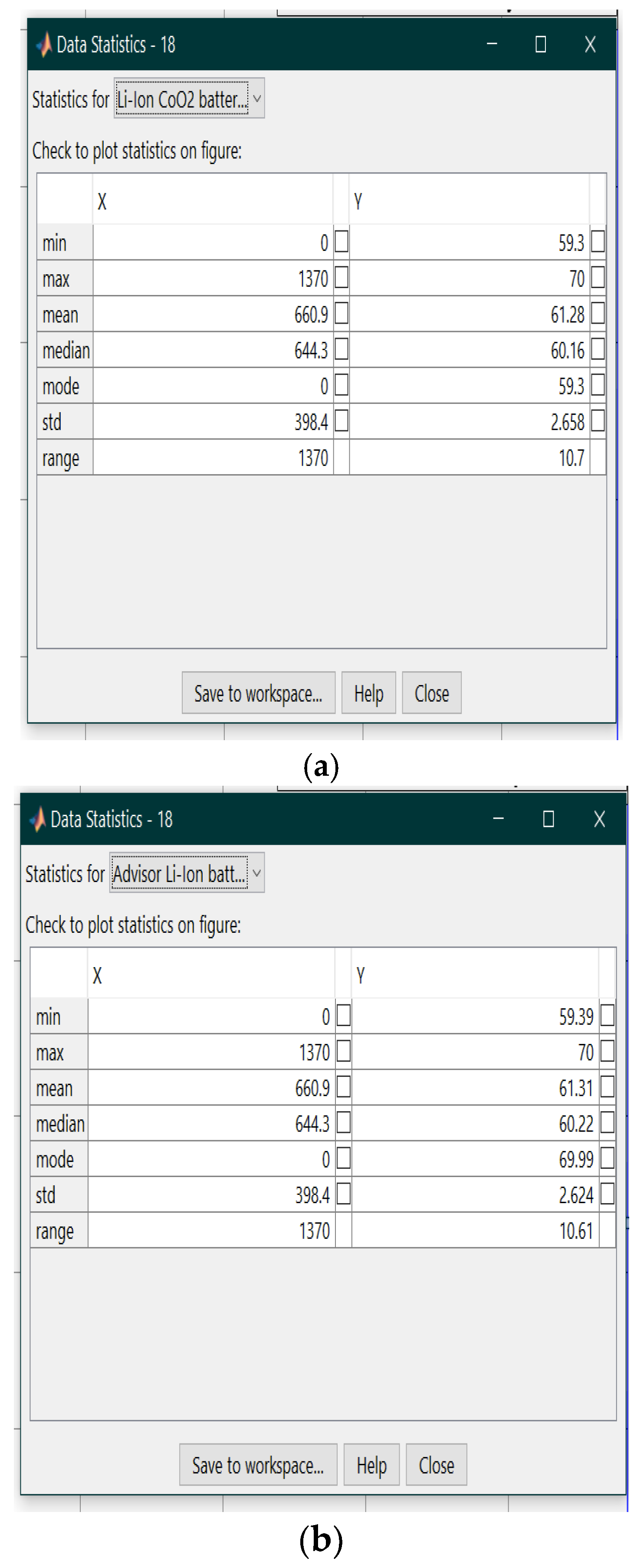637x1568 pixels.
Task: Minimize the Advisor Li-Ion Data Statistics window
Action: (498, 819)
